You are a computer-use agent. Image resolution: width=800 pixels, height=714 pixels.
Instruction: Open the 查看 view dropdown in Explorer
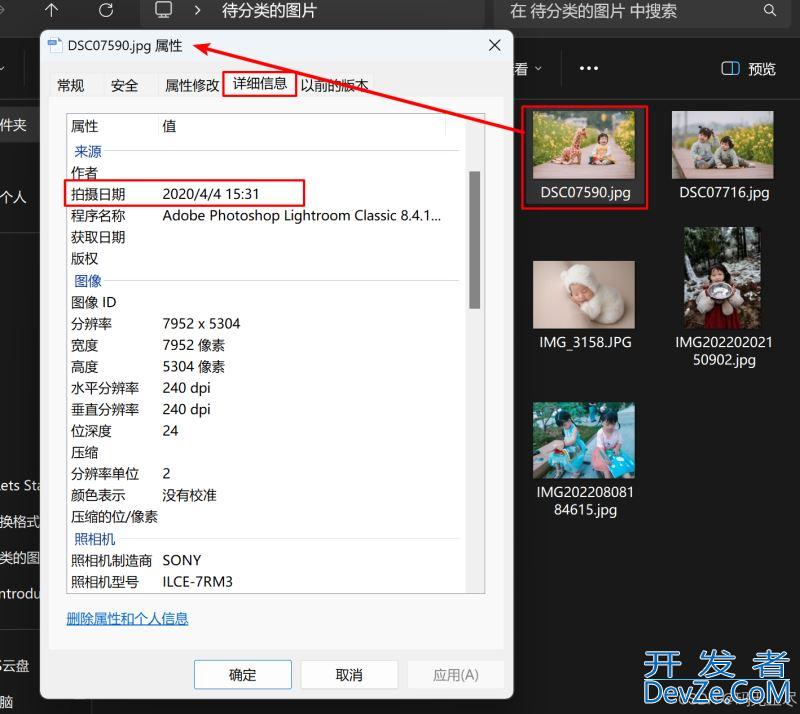click(x=528, y=69)
